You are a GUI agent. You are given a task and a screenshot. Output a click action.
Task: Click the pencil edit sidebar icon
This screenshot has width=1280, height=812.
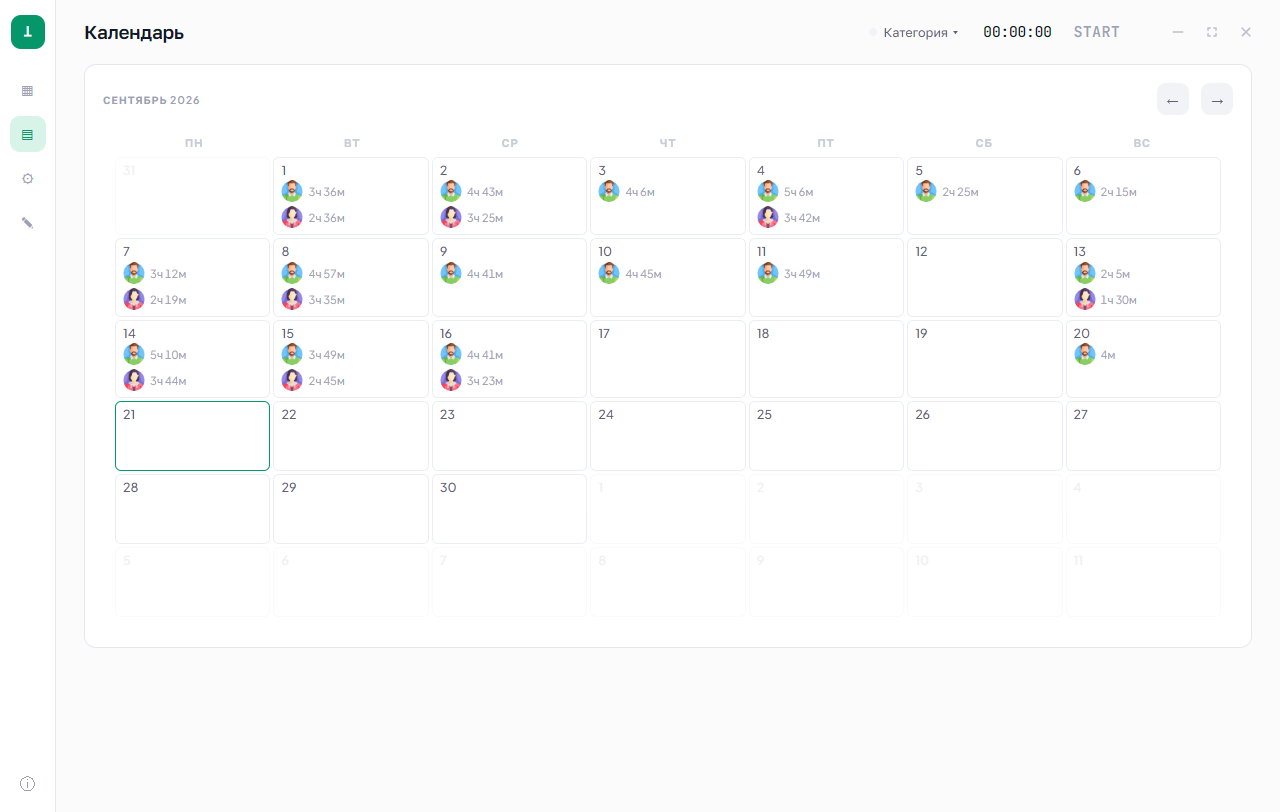[x=28, y=222]
